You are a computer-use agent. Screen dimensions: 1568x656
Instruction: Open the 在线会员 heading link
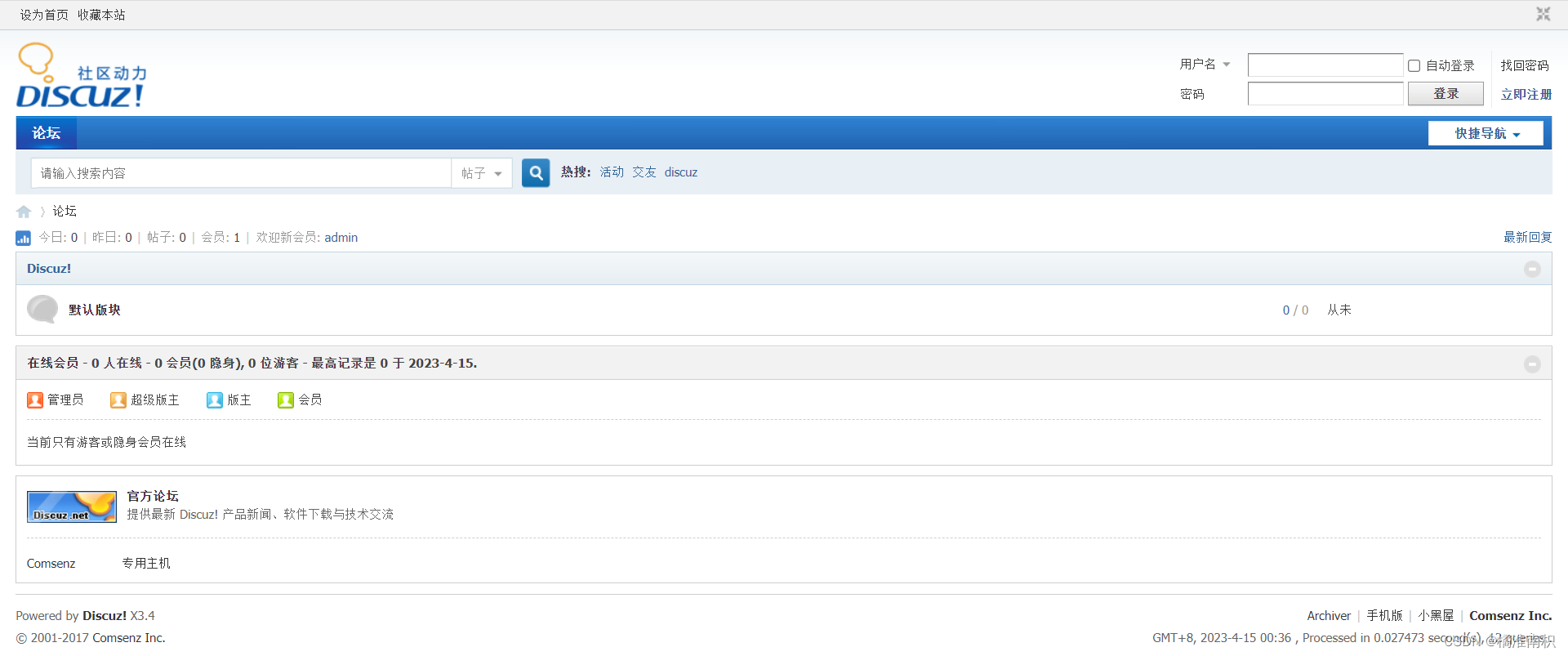[x=53, y=364]
